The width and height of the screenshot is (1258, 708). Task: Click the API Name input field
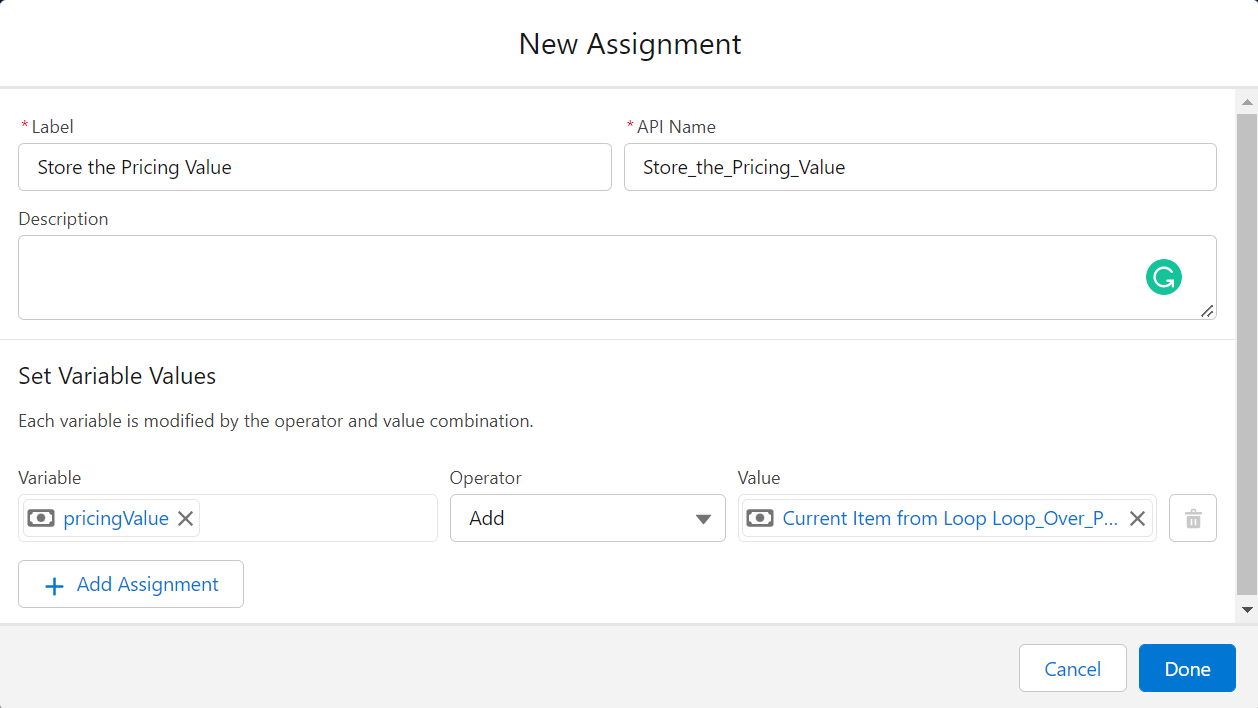[x=920, y=167]
